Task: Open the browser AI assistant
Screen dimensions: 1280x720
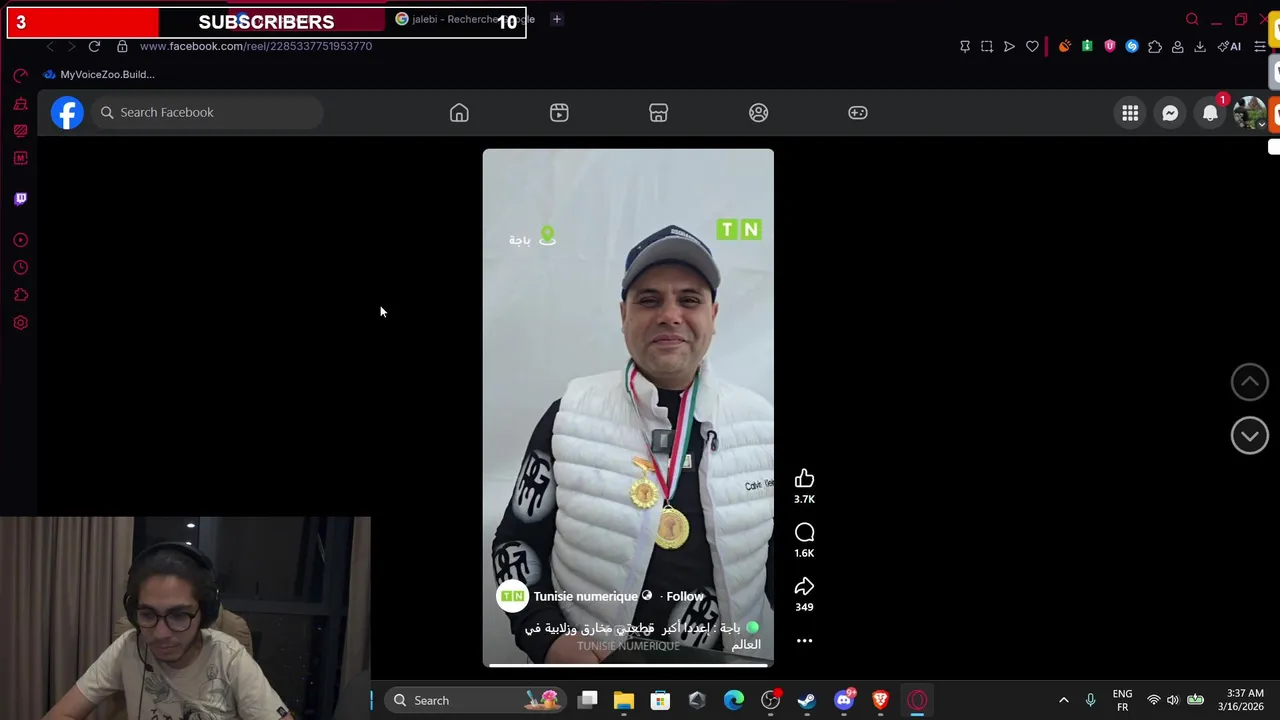Action: click(x=1229, y=46)
